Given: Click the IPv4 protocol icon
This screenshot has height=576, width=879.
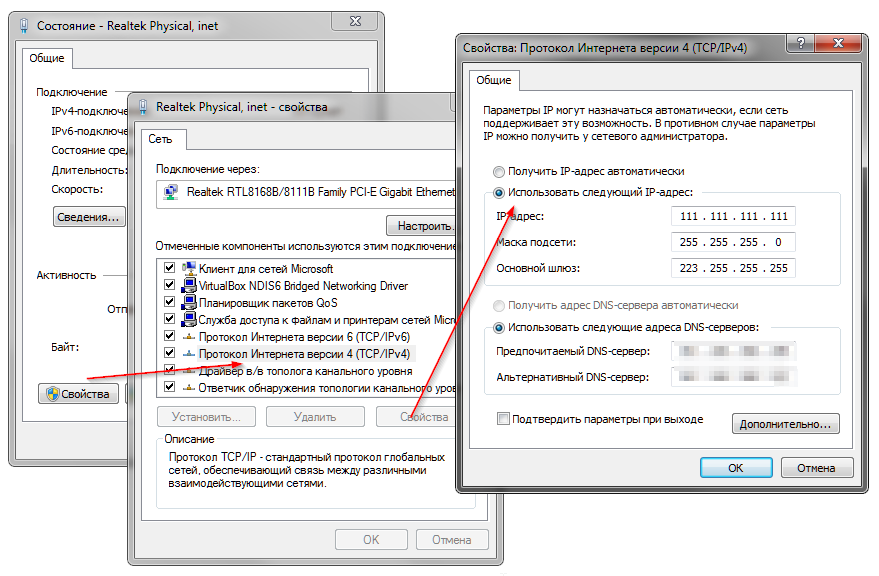Looking at the screenshot, I should pyautogui.click(x=189, y=353).
